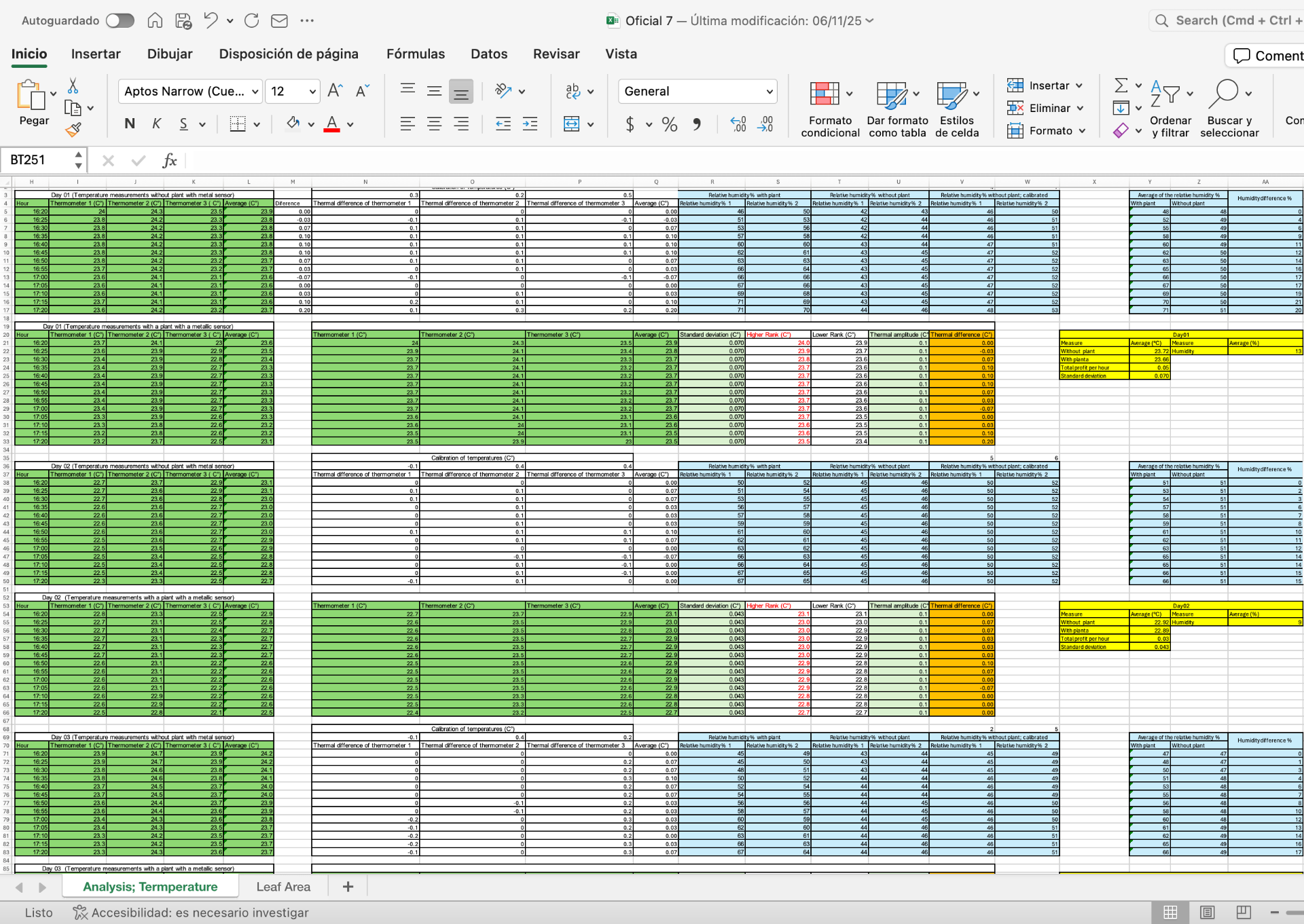This screenshot has height=924, width=1304.
Task: Click the Comentarios button
Action: click(1267, 56)
